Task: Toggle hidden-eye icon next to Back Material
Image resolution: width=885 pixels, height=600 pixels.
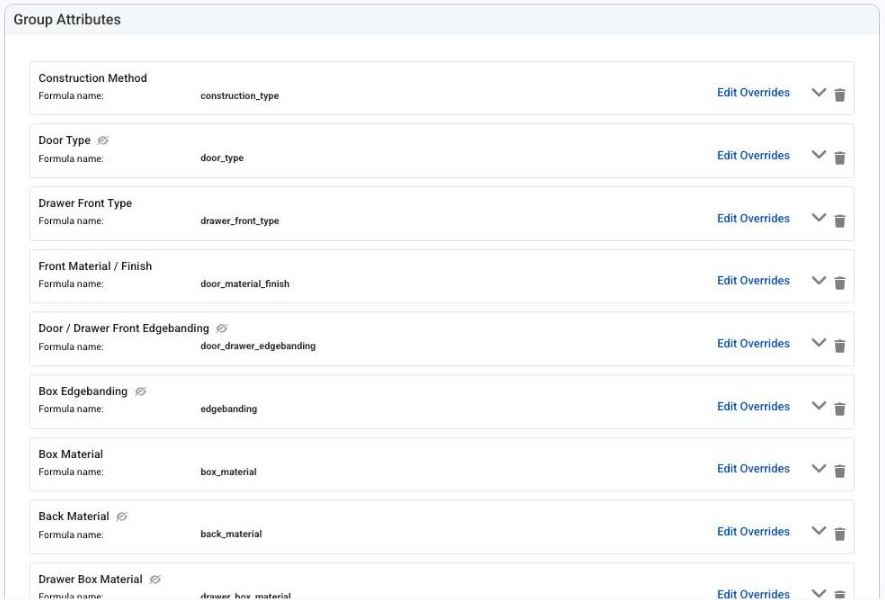Action: click(x=122, y=516)
